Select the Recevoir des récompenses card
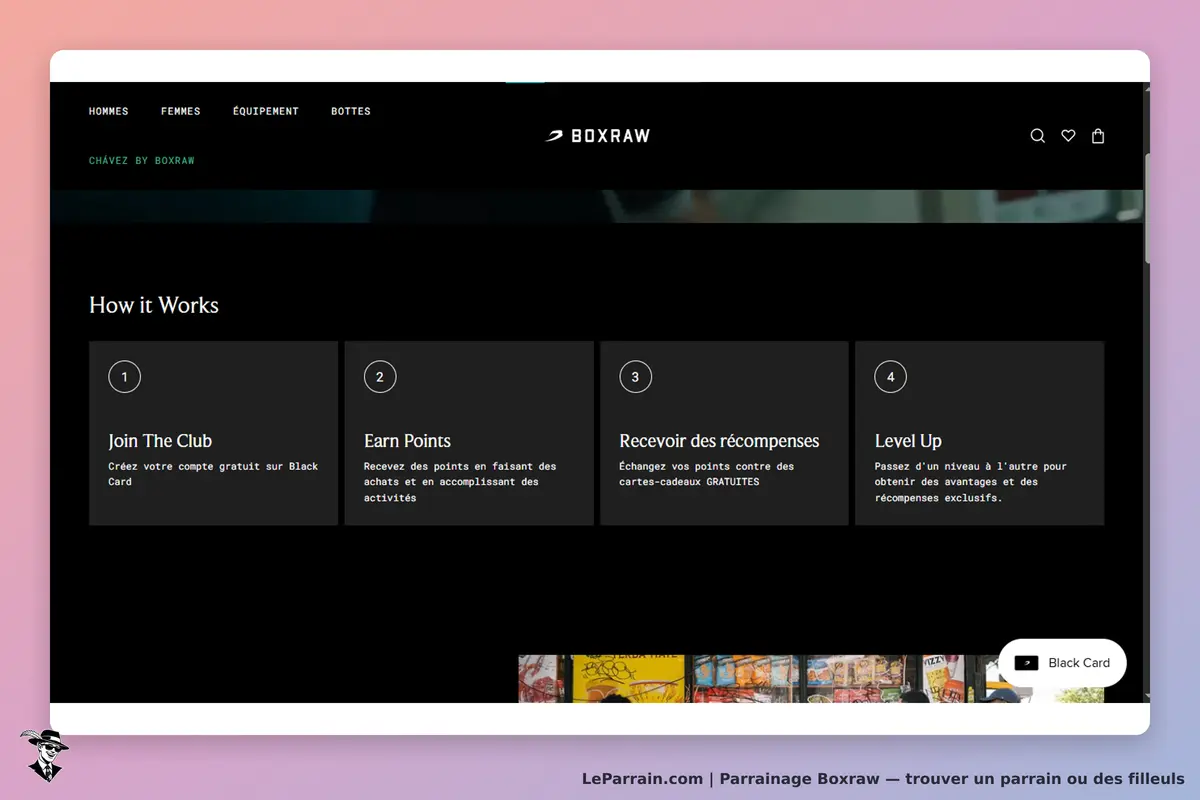 (724, 433)
